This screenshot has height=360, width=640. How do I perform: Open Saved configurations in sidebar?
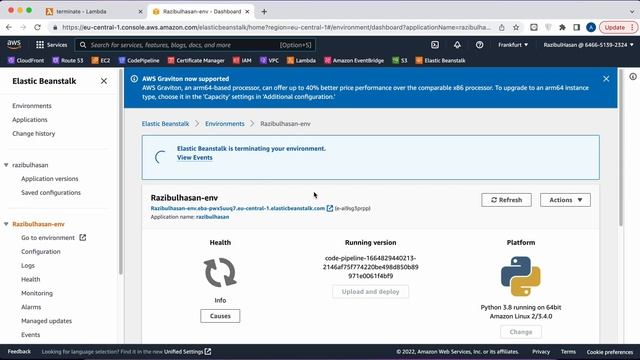tap(51, 193)
